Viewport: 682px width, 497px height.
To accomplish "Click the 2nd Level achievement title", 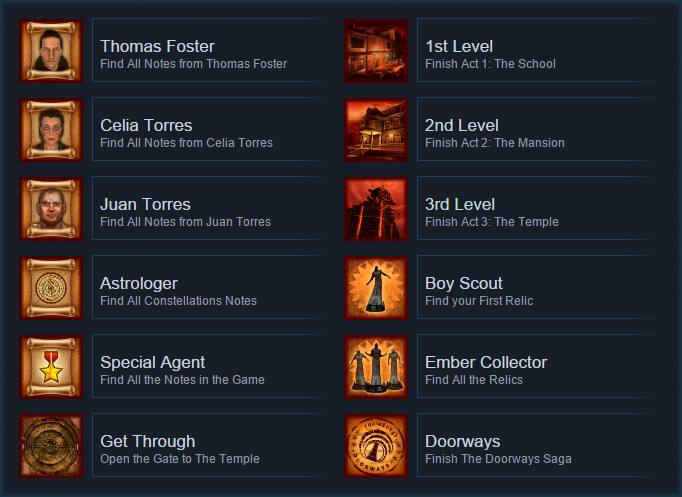I will click(461, 125).
